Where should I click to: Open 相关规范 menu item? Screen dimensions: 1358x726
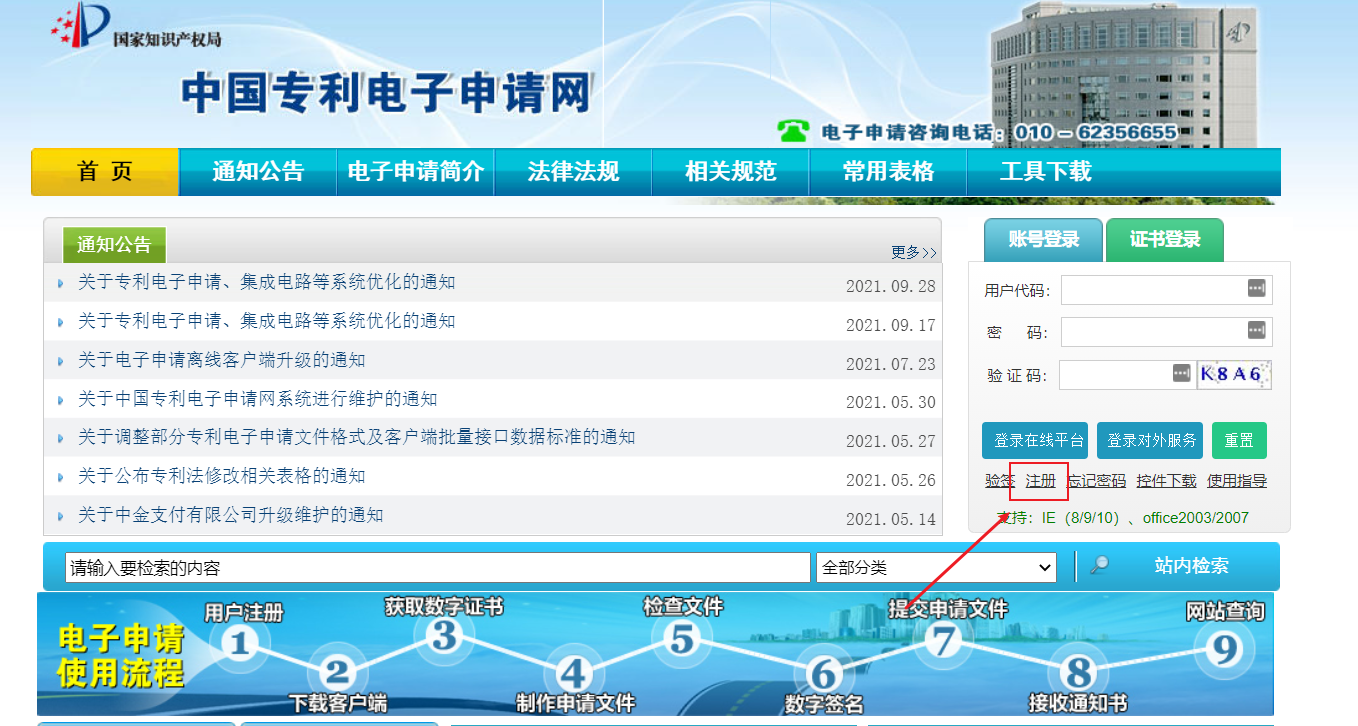(x=731, y=171)
